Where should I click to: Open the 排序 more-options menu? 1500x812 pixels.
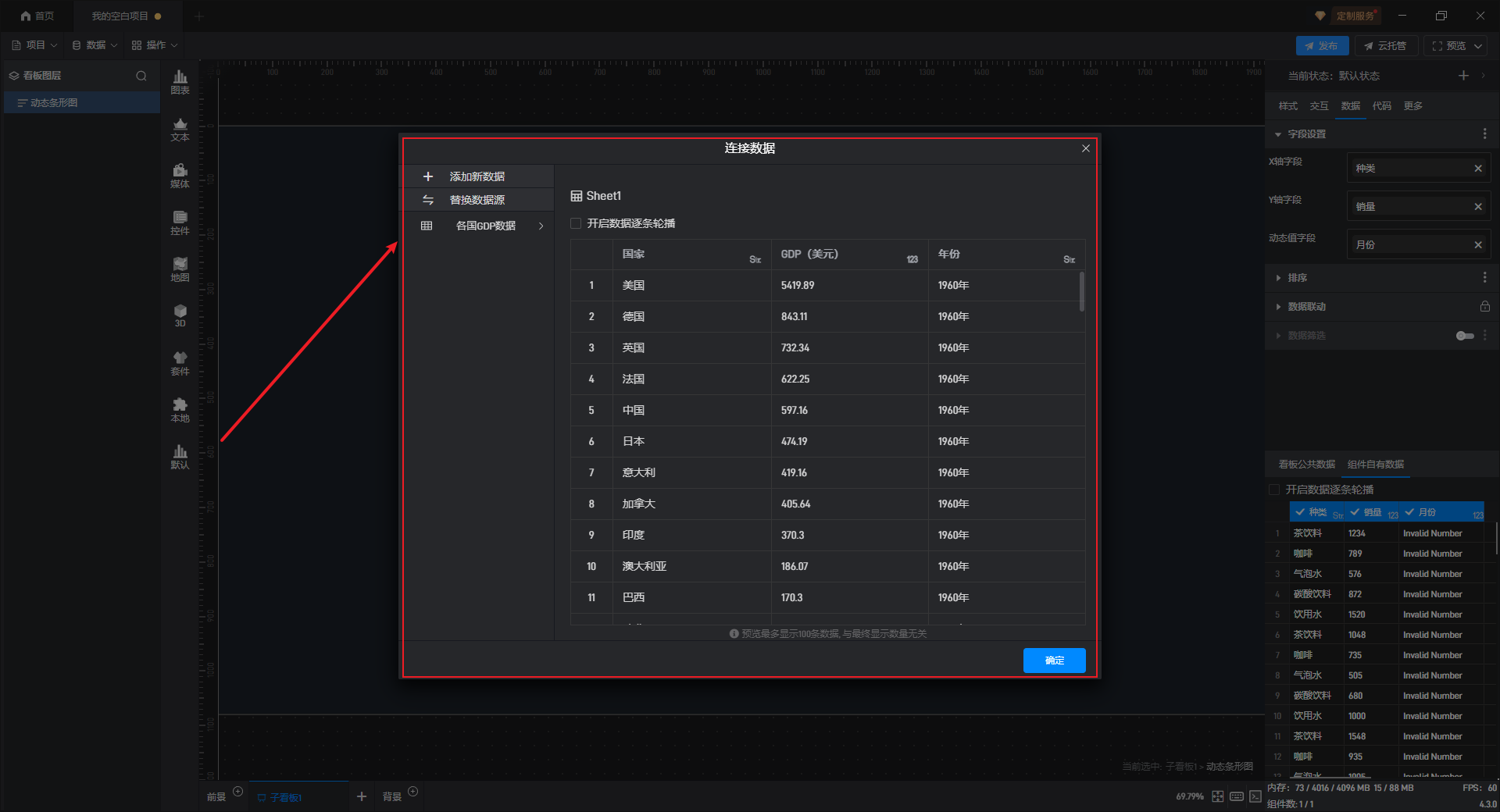click(x=1485, y=278)
